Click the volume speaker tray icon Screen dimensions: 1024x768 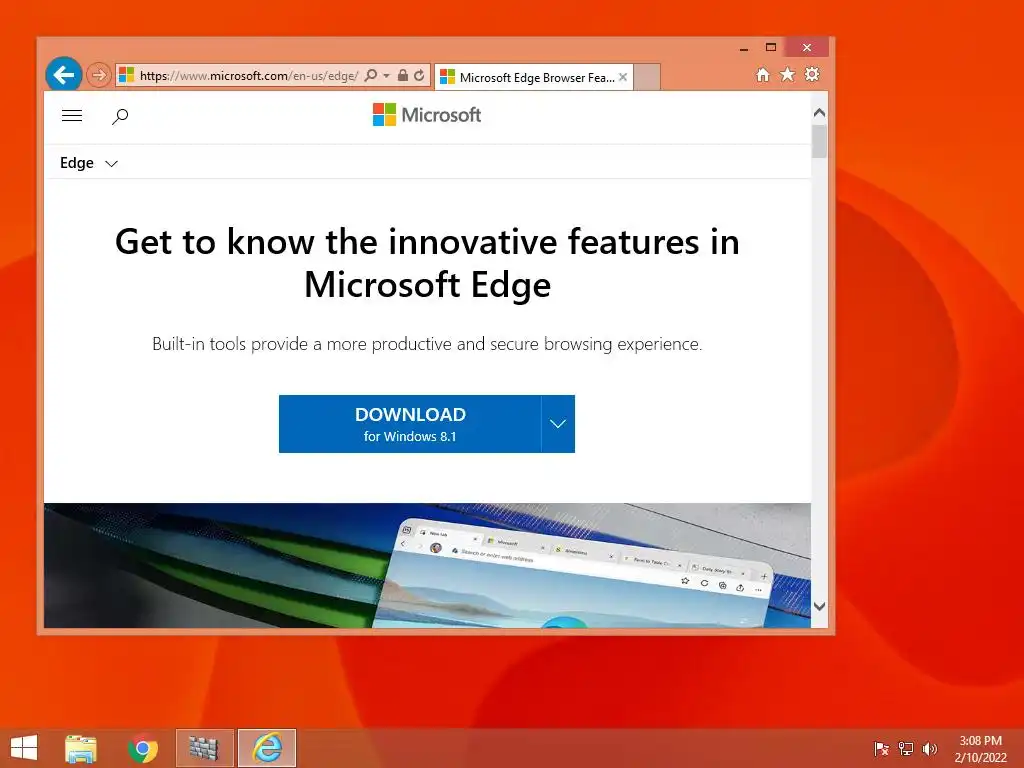[929, 748]
